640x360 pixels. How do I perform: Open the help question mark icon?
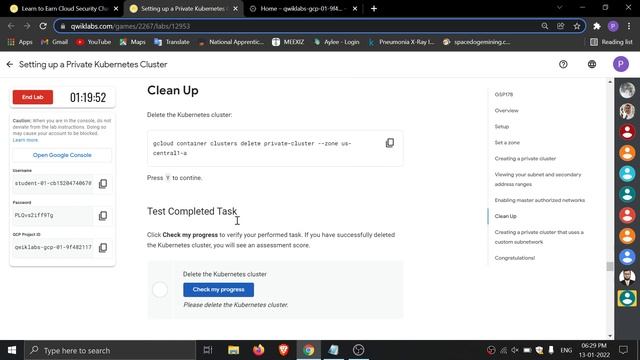coord(563,64)
